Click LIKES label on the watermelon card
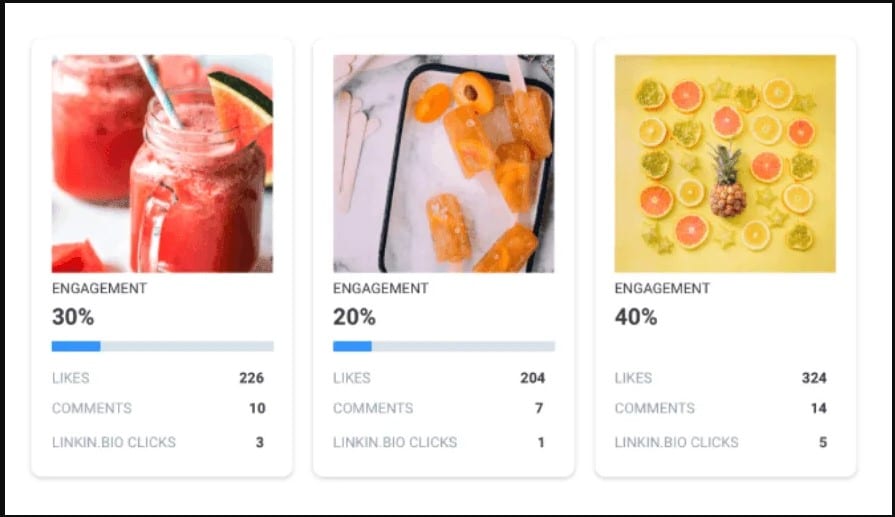 pyautogui.click(x=71, y=378)
